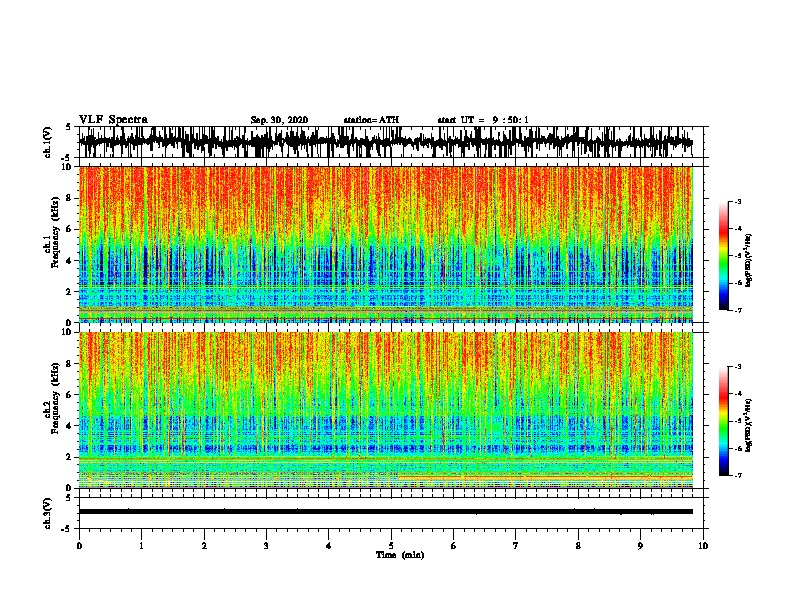Click the 'Time (min)' axis label
This screenshot has height=612, width=792.
[x=400, y=555]
